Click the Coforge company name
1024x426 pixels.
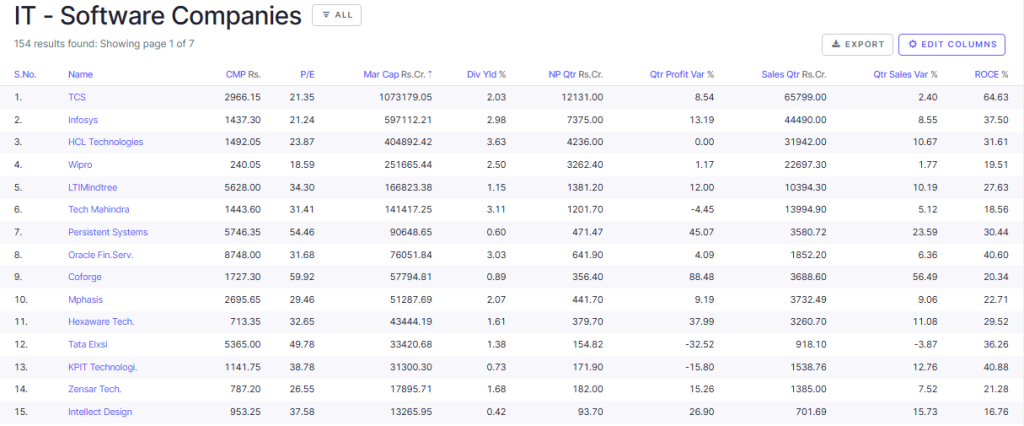click(x=85, y=277)
